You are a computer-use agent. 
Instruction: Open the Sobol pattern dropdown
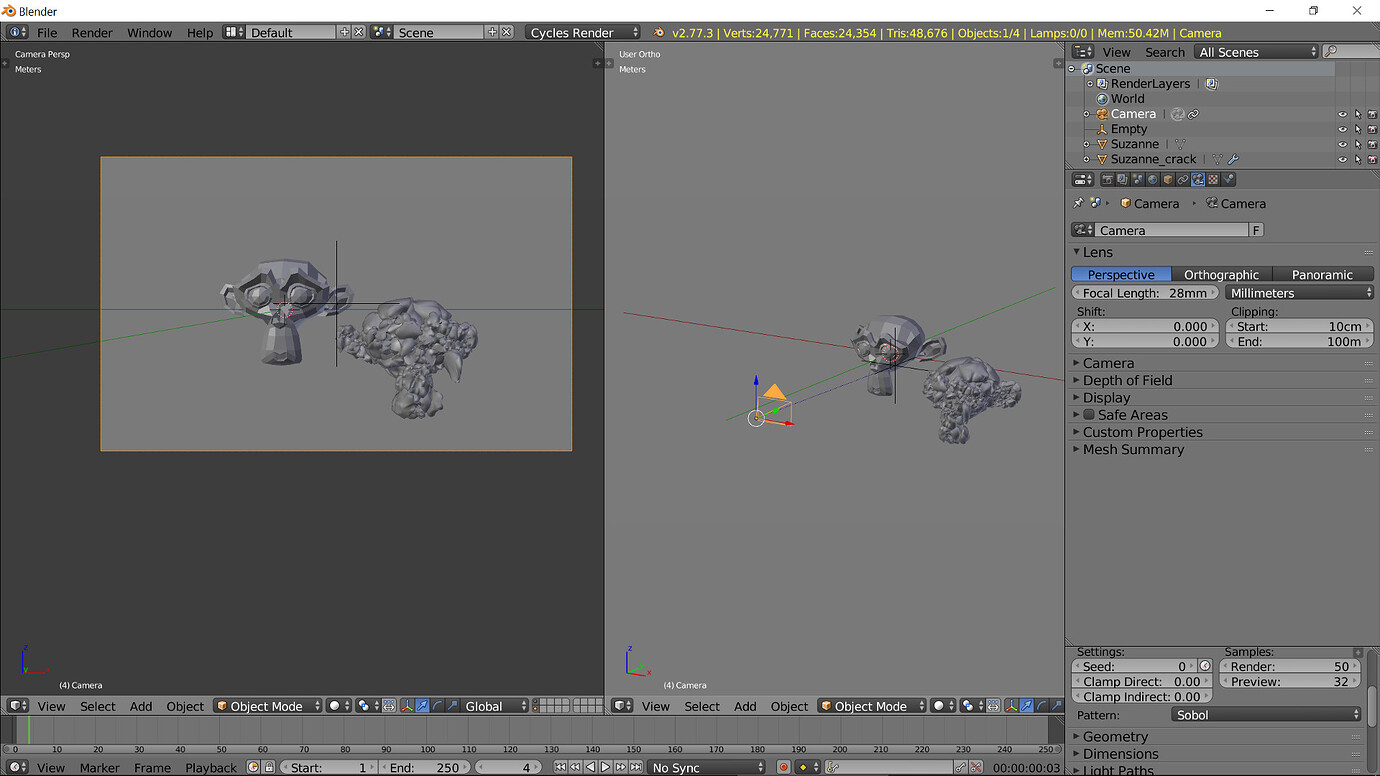1267,714
